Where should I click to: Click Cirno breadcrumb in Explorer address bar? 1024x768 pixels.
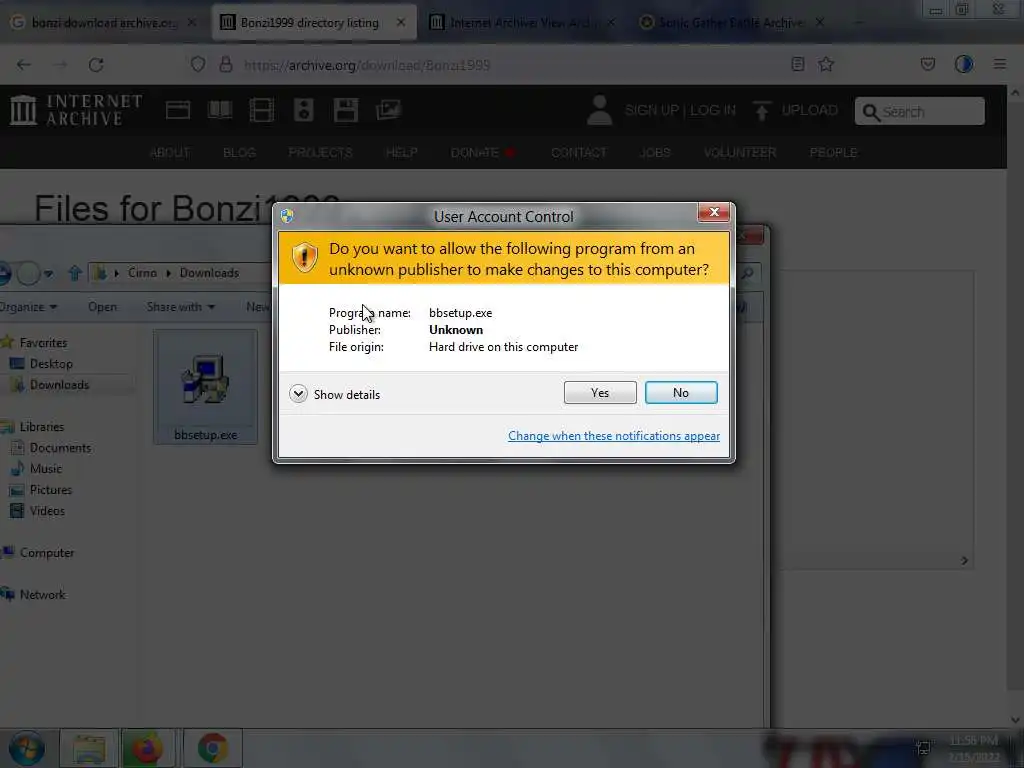click(142, 273)
